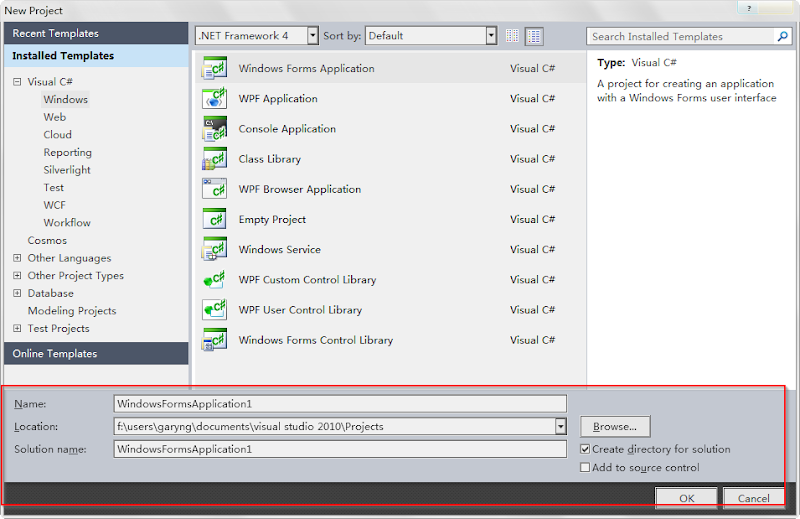This screenshot has height=519, width=800.
Task: Select the Windows Service template name
Action: coord(280,250)
